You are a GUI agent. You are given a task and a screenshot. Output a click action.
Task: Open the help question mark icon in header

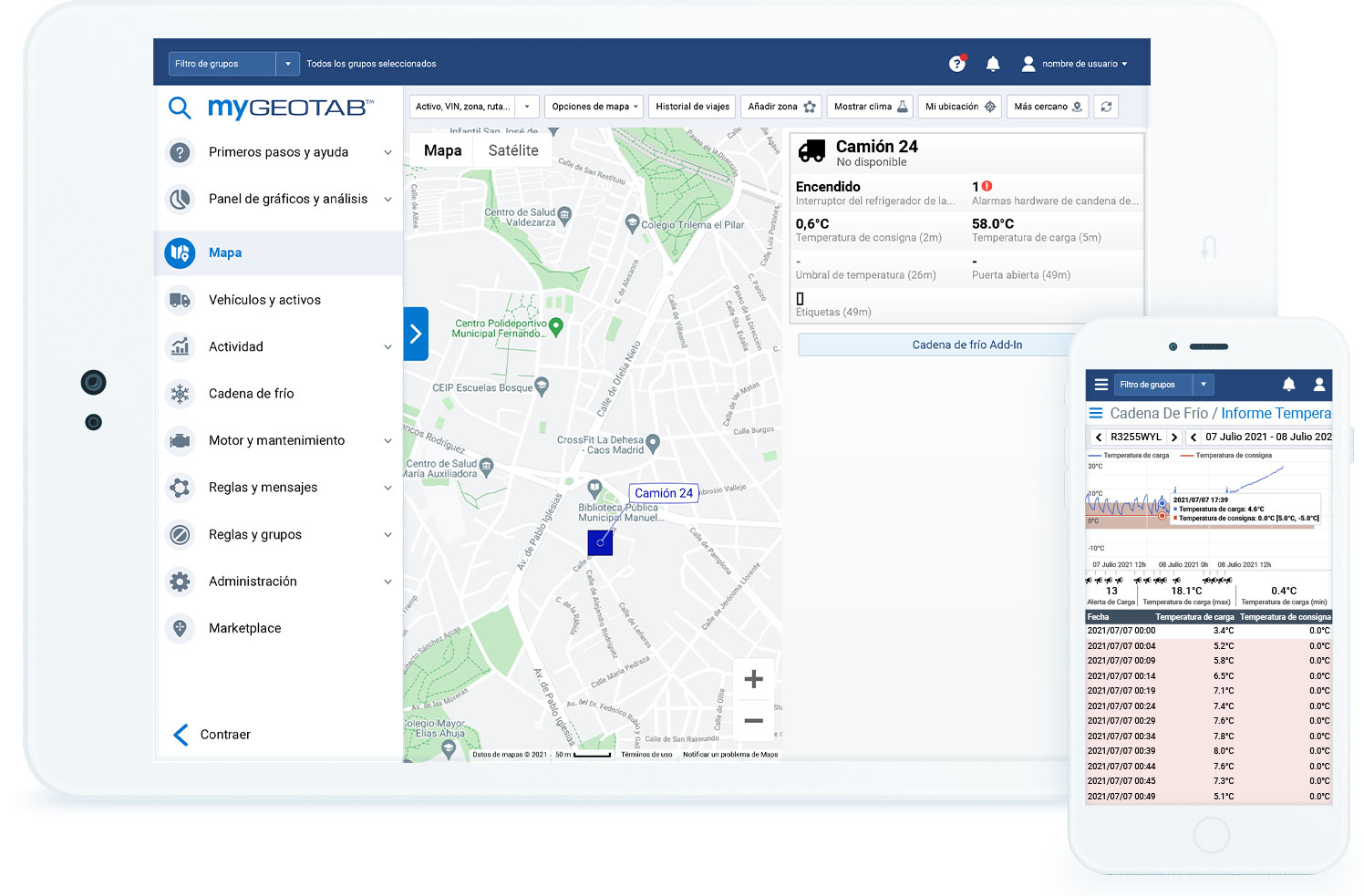click(x=956, y=64)
